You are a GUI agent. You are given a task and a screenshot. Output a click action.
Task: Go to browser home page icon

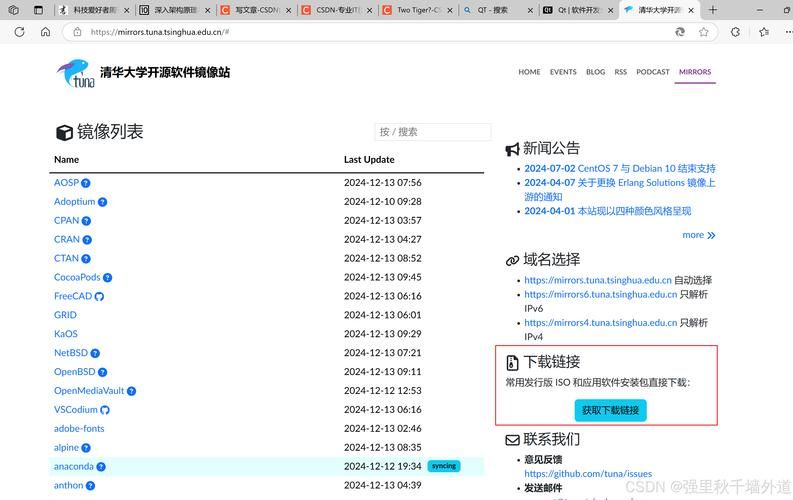coord(46,32)
